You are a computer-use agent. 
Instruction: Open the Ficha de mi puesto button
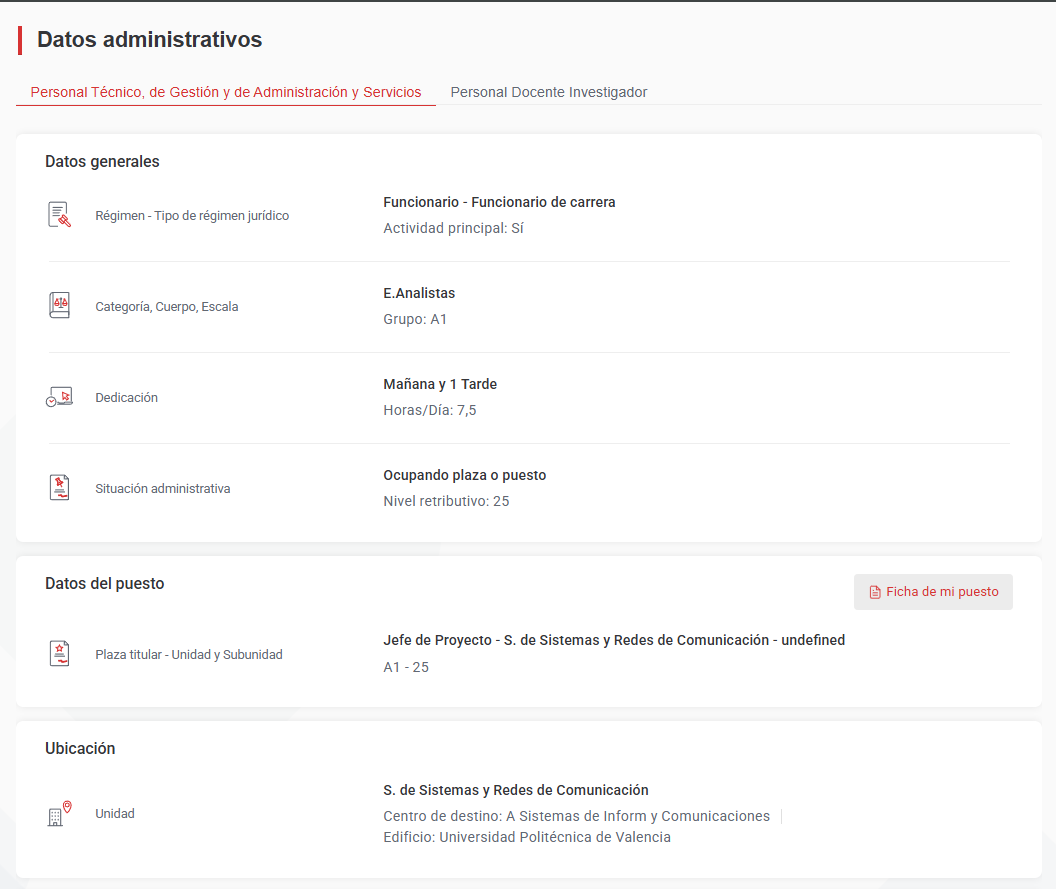pos(933,592)
